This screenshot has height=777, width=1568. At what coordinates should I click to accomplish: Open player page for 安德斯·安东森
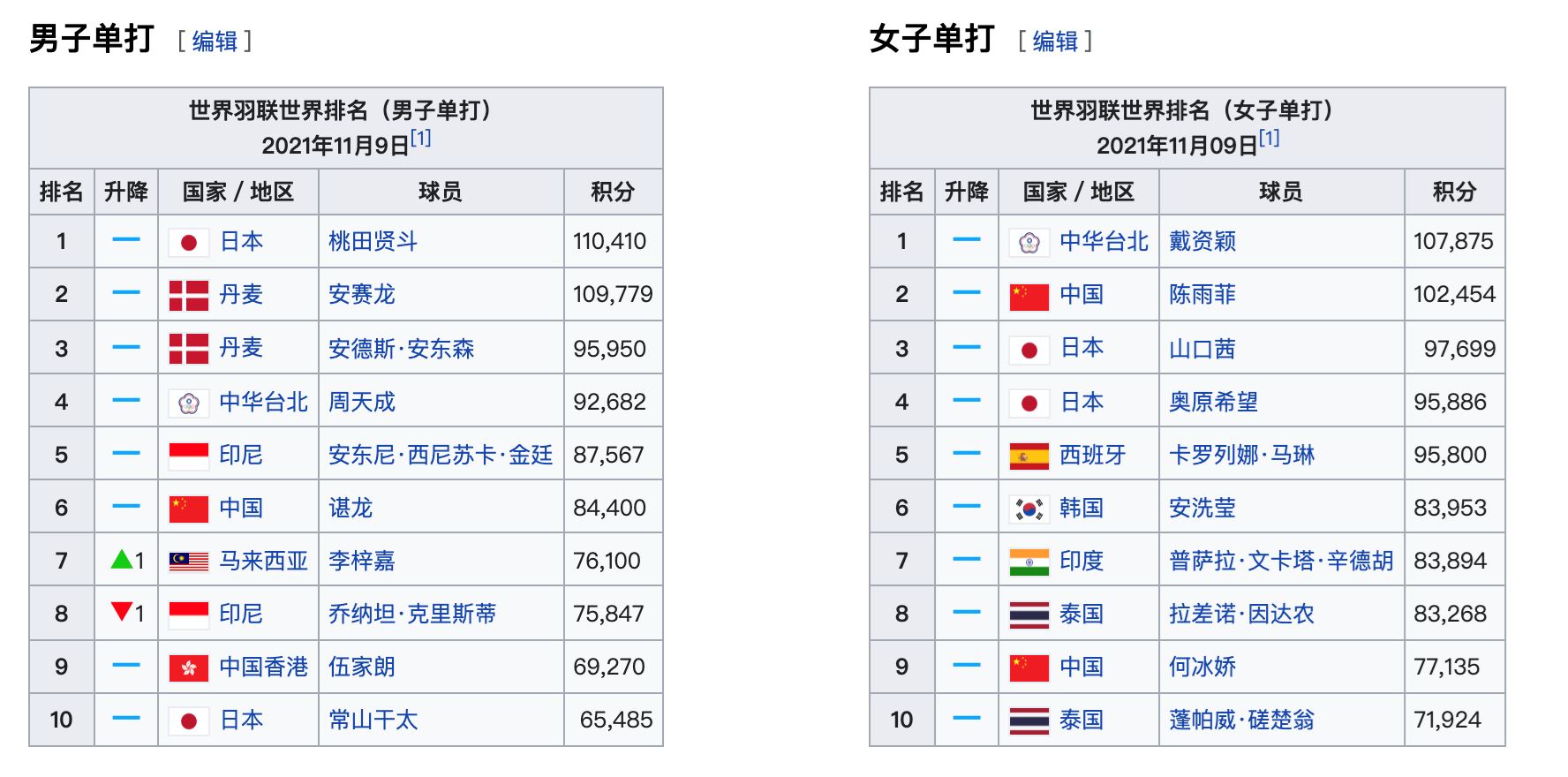pyautogui.click(x=401, y=349)
